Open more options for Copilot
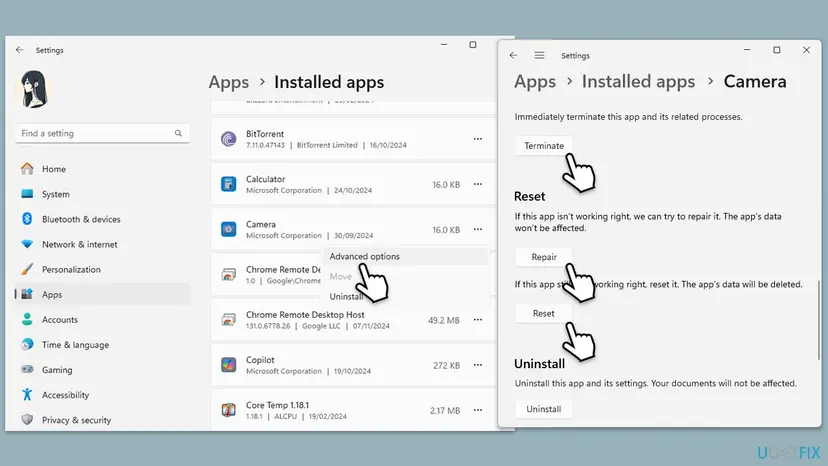This screenshot has height=466, width=828. [478, 365]
